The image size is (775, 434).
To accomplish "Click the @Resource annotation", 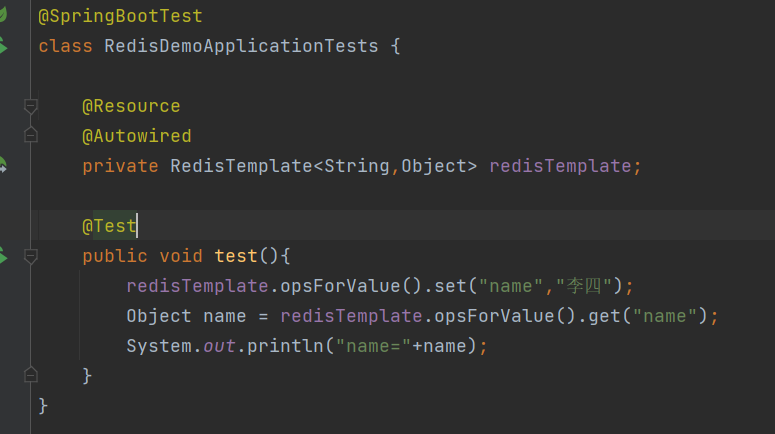I will [x=131, y=106].
